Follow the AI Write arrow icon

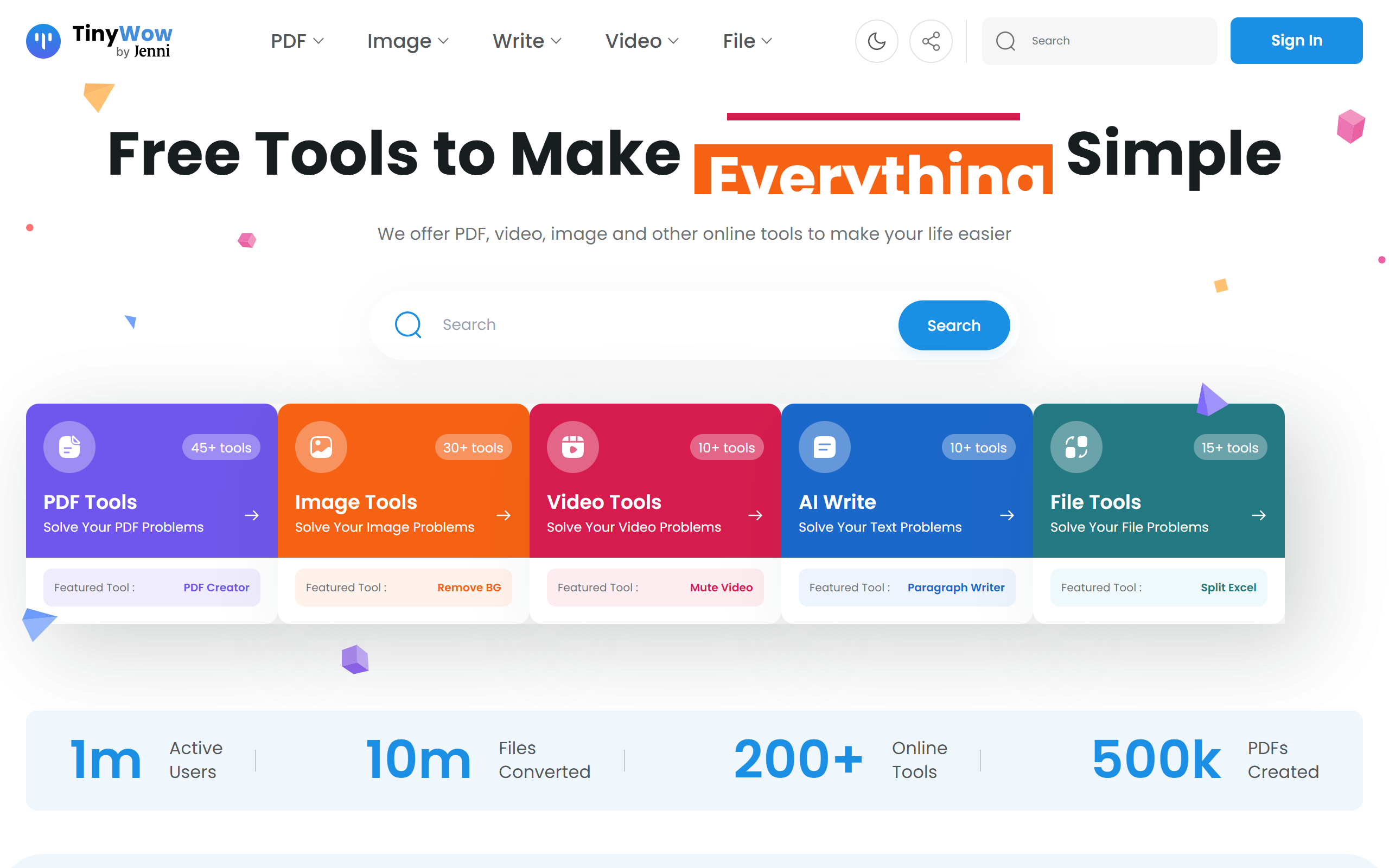tap(1006, 515)
